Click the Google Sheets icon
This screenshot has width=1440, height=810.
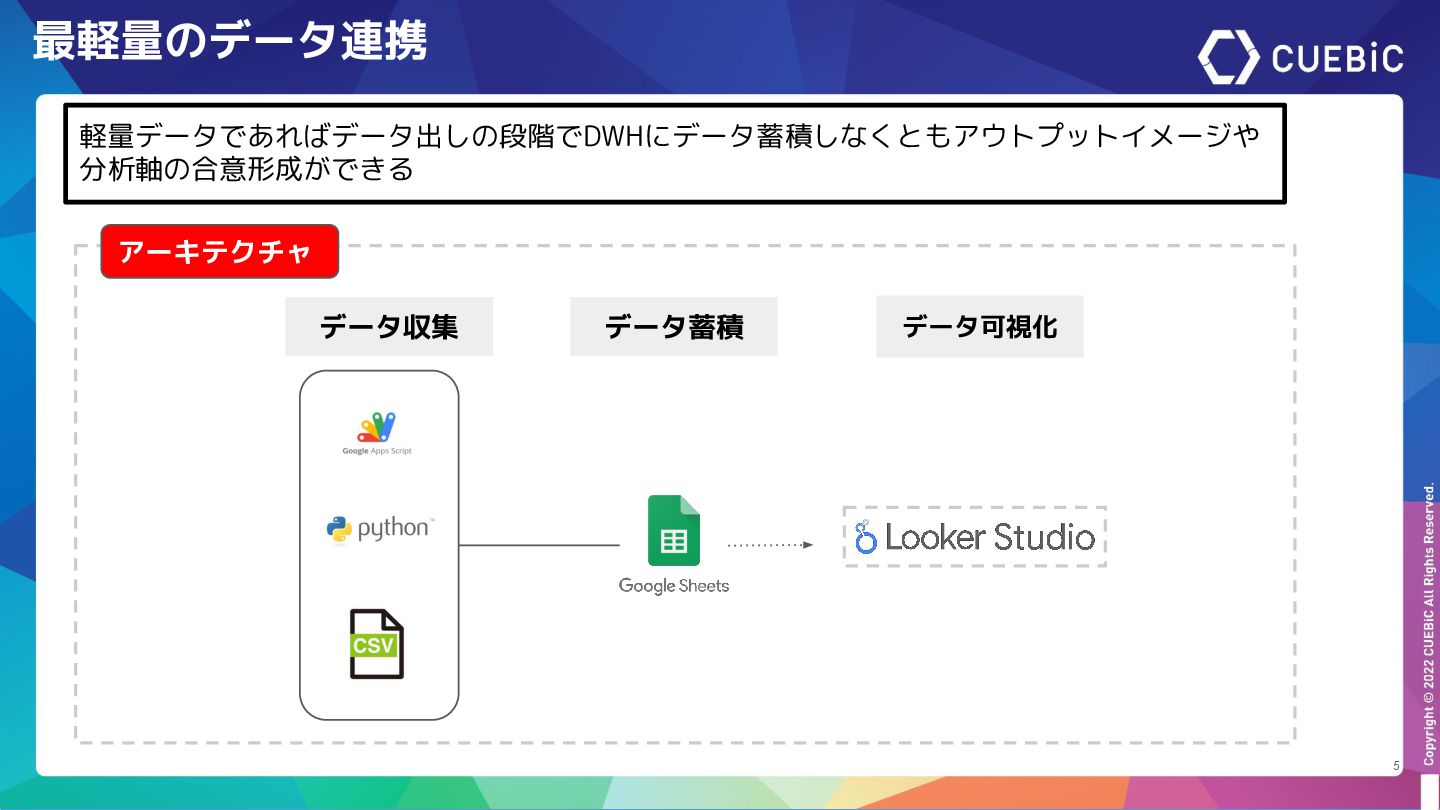[x=674, y=530]
